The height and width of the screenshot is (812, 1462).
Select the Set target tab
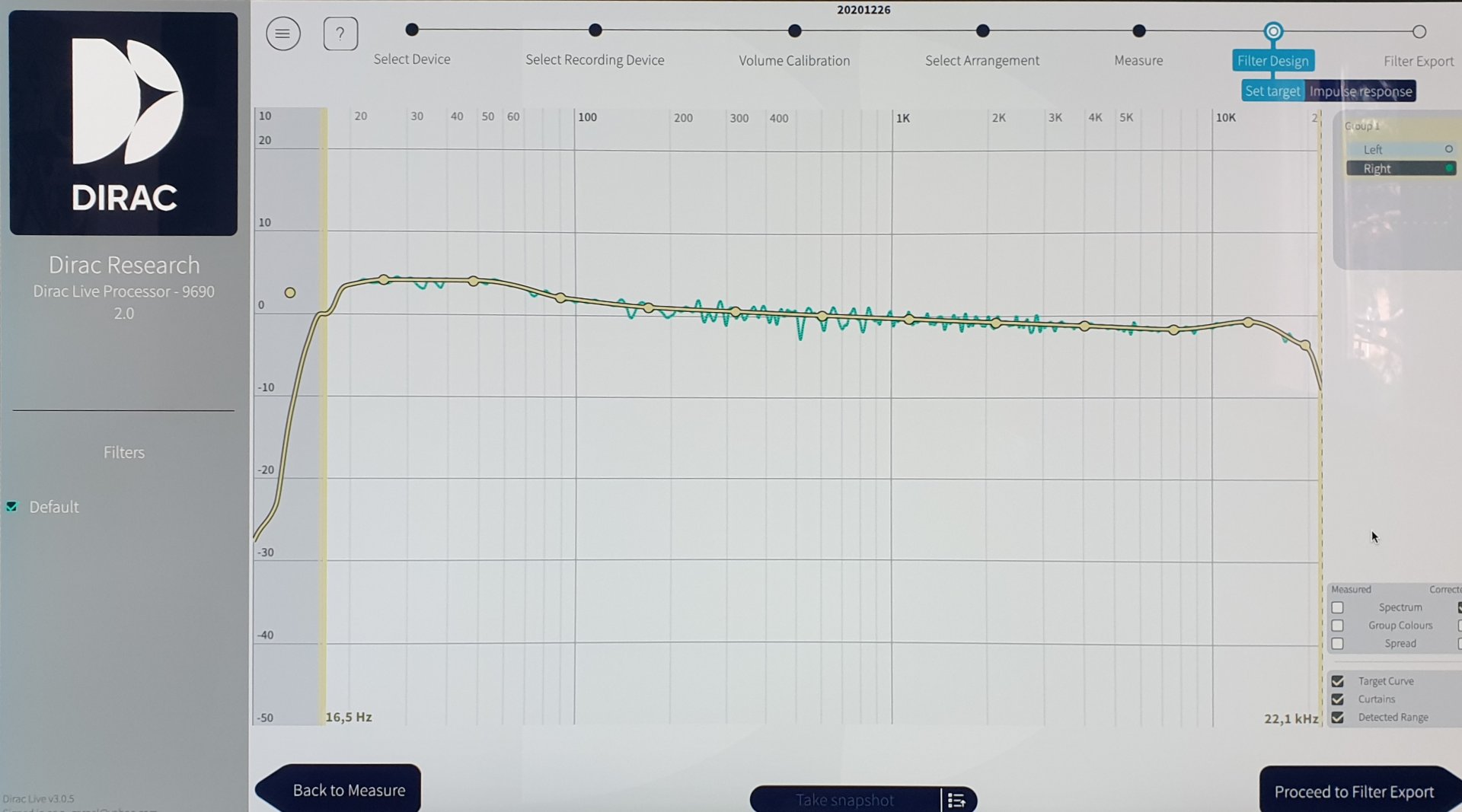(1272, 91)
